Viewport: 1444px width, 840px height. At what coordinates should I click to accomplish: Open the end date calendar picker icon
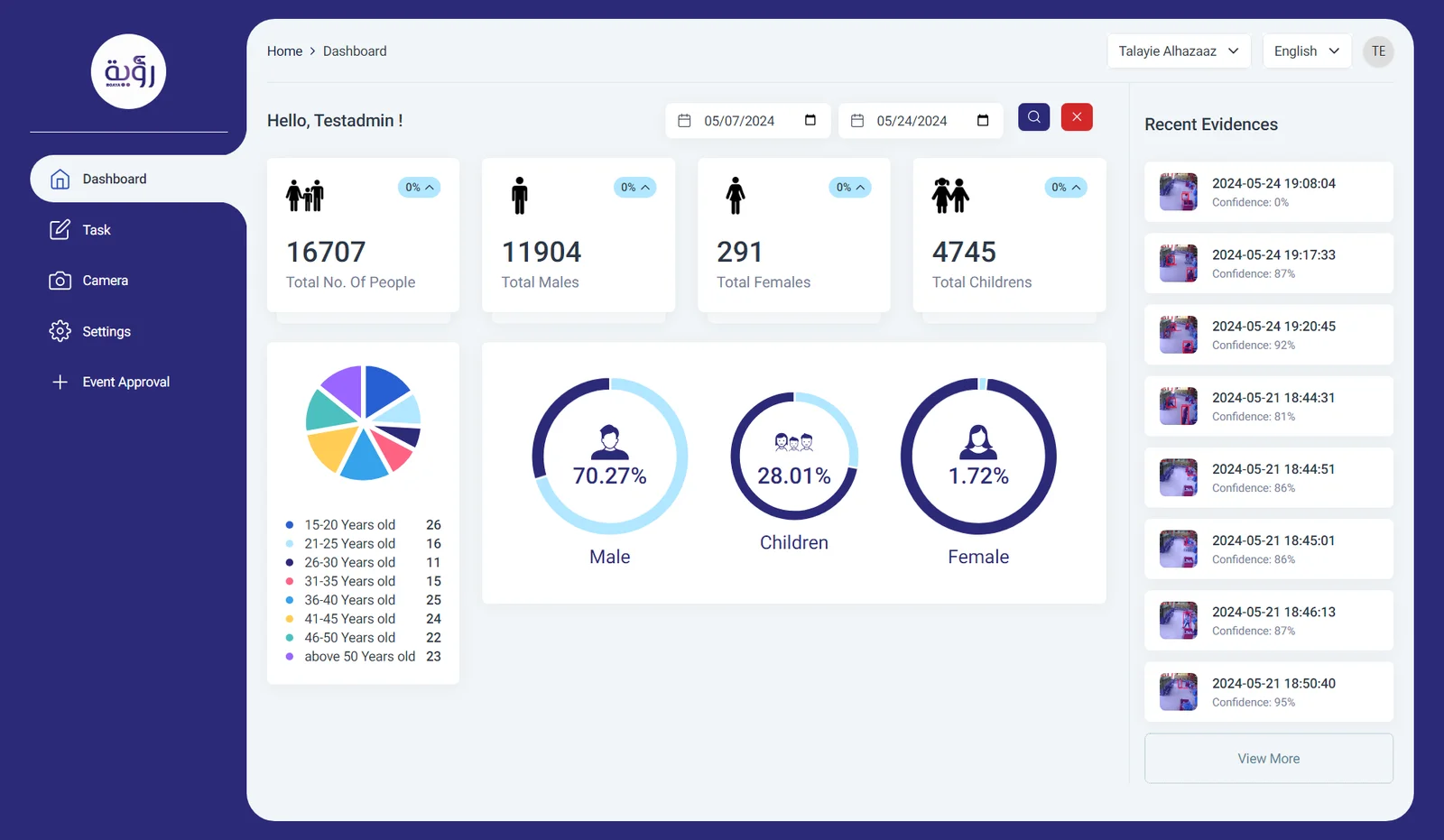click(x=983, y=120)
